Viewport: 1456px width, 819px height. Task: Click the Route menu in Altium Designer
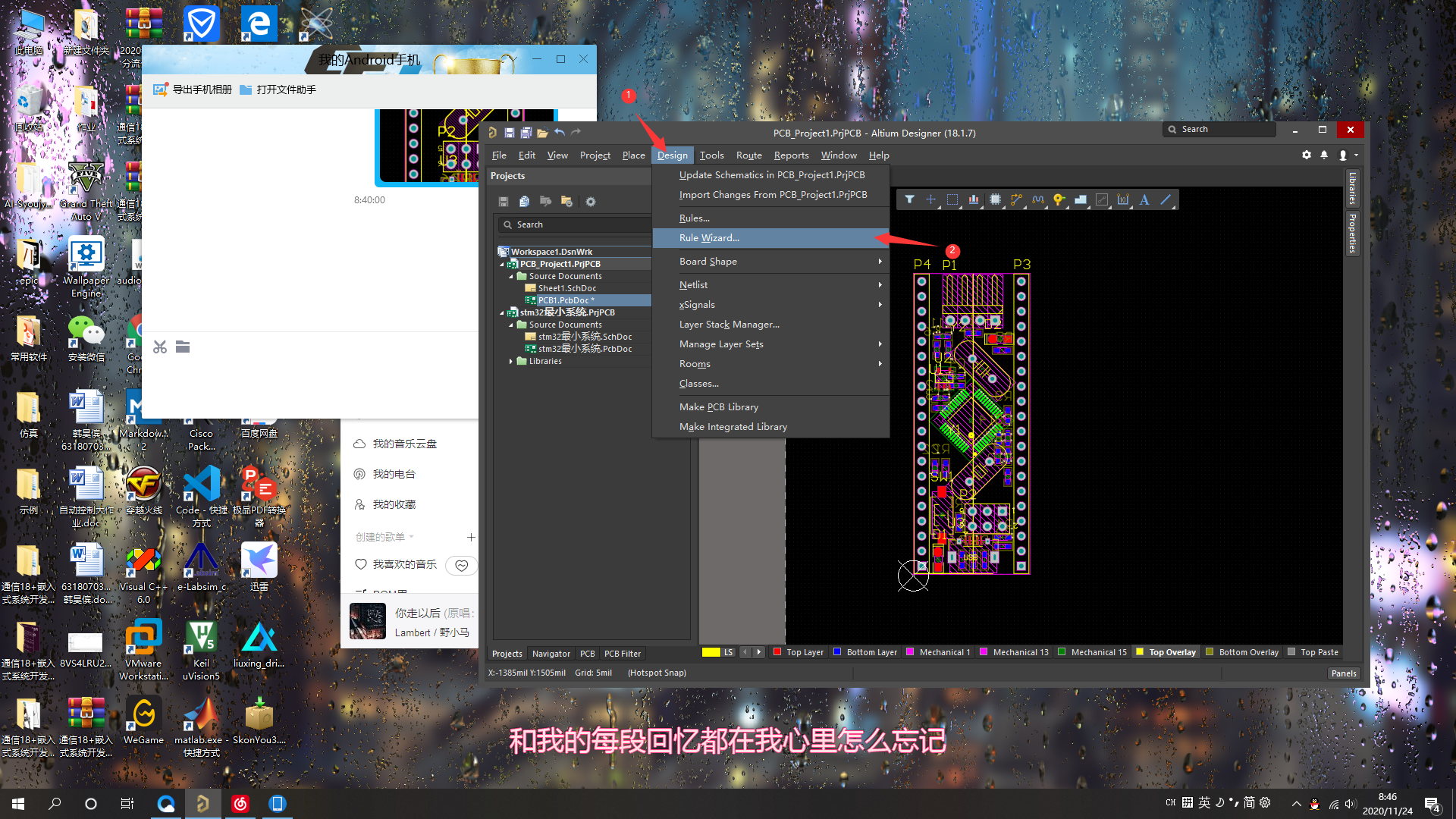tap(748, 155)
